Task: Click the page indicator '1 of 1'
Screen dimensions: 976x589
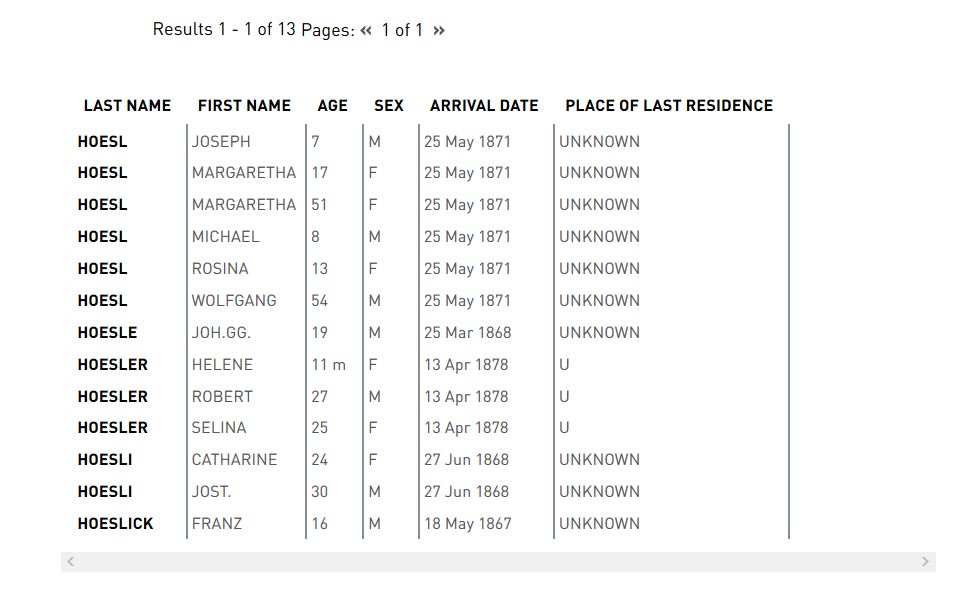Action: (402, 31)
